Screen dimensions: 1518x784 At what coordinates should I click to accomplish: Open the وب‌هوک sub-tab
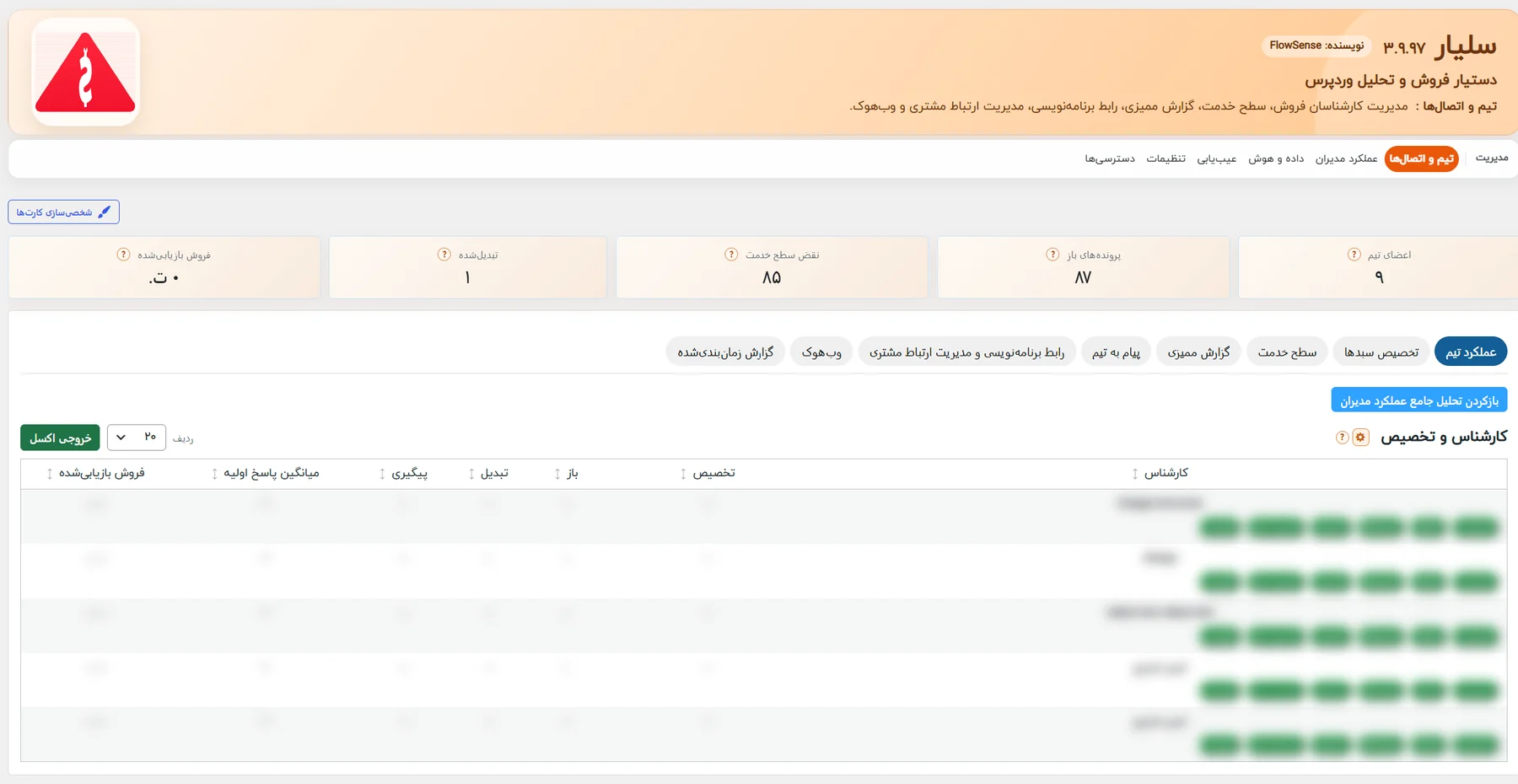click(821, 352)
